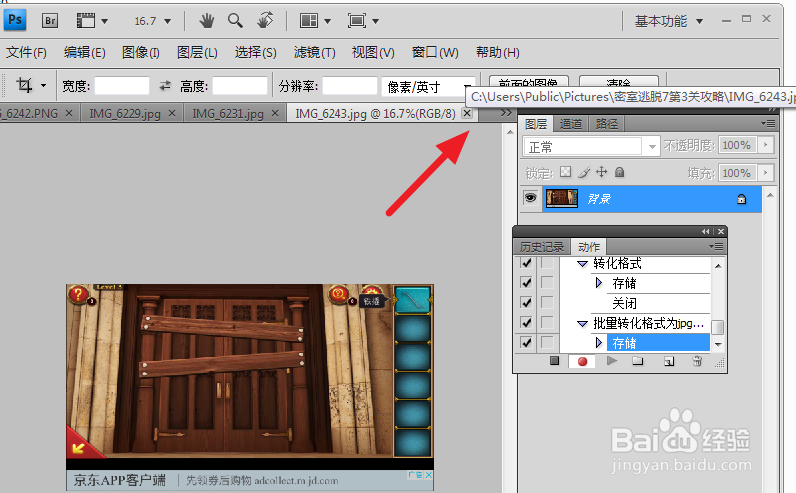Select the Hand tool in the top bar
Screen dimensions: 796x493
click(206, 21)
